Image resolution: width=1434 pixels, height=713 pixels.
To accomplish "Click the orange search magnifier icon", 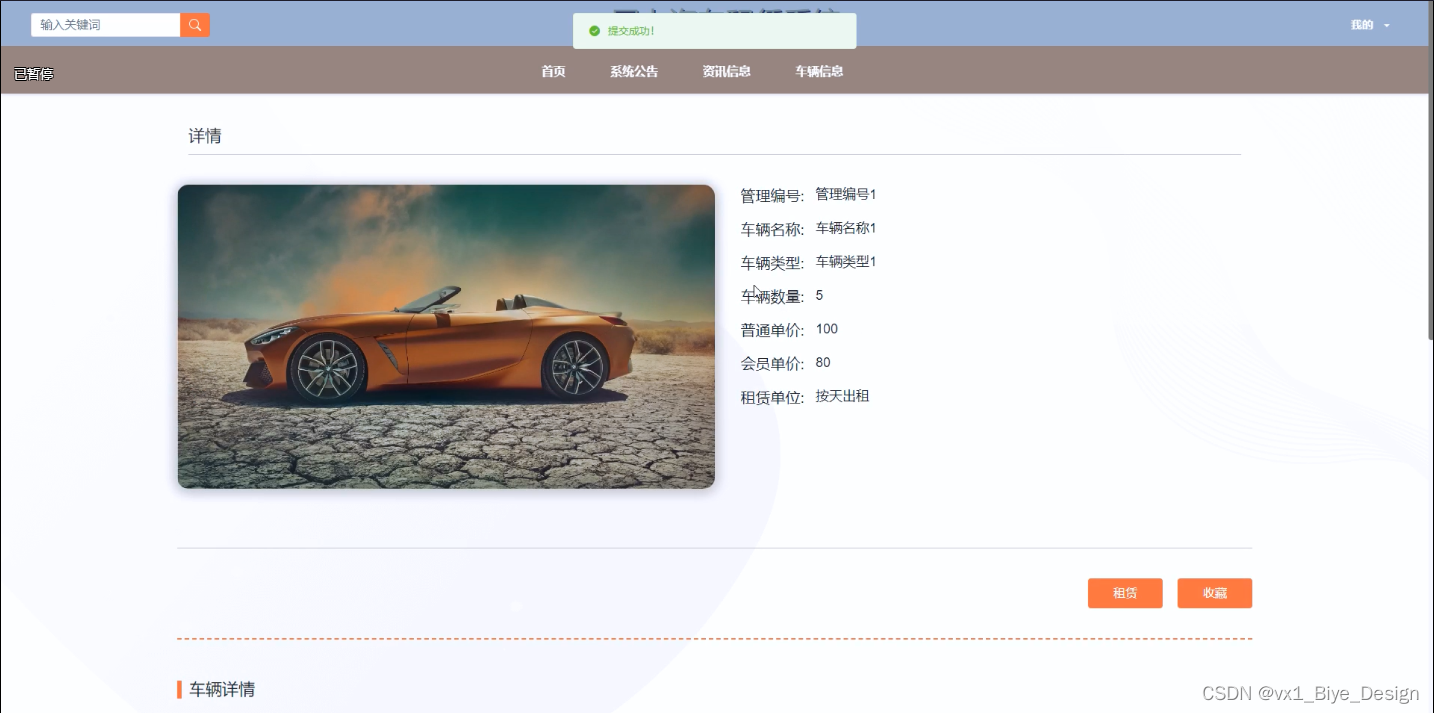I will pos(195,25).
